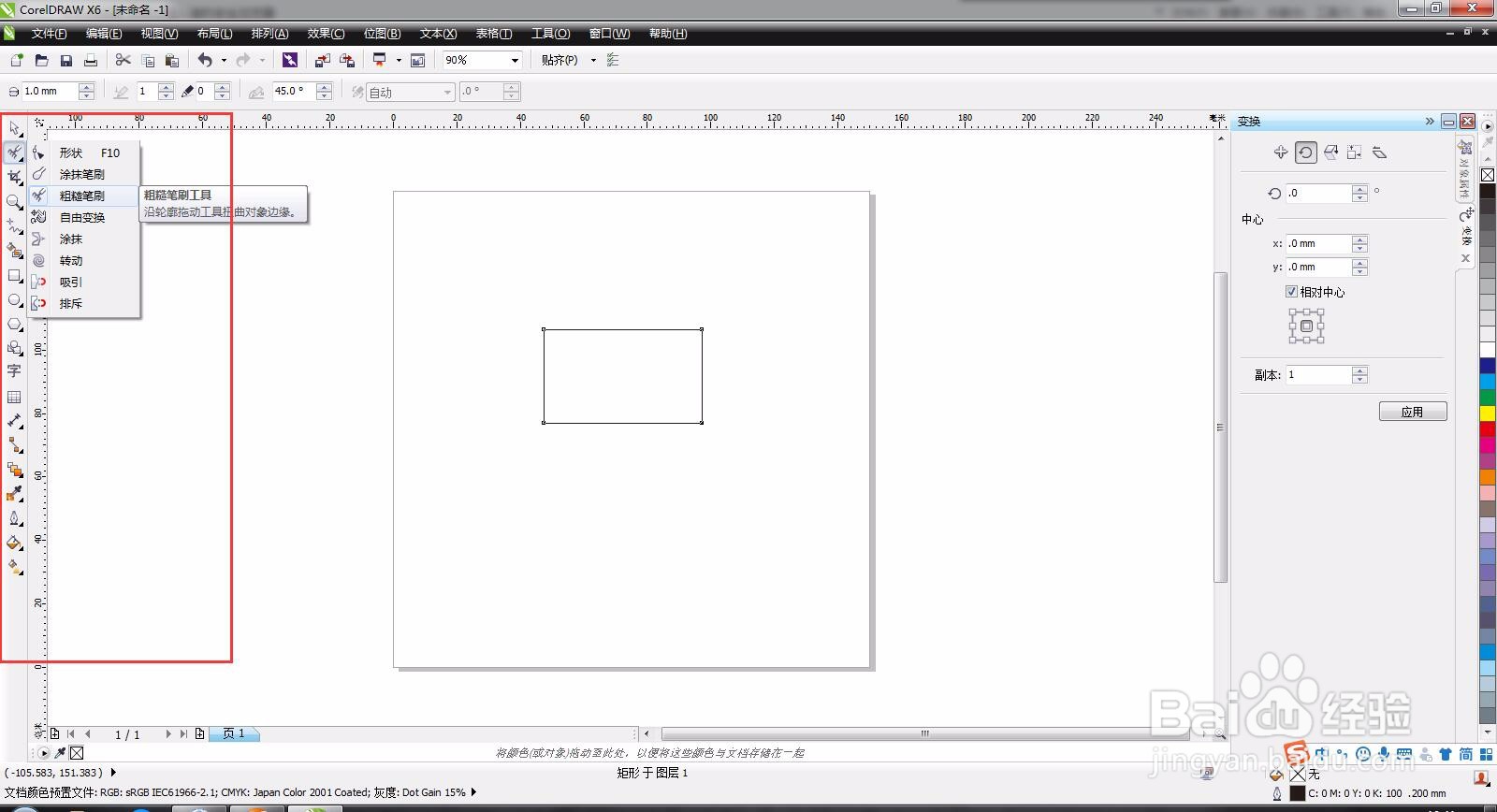Select the Rectangle tool in toolbox
This screenshot has width=1497, height=812.
(14, 275)
